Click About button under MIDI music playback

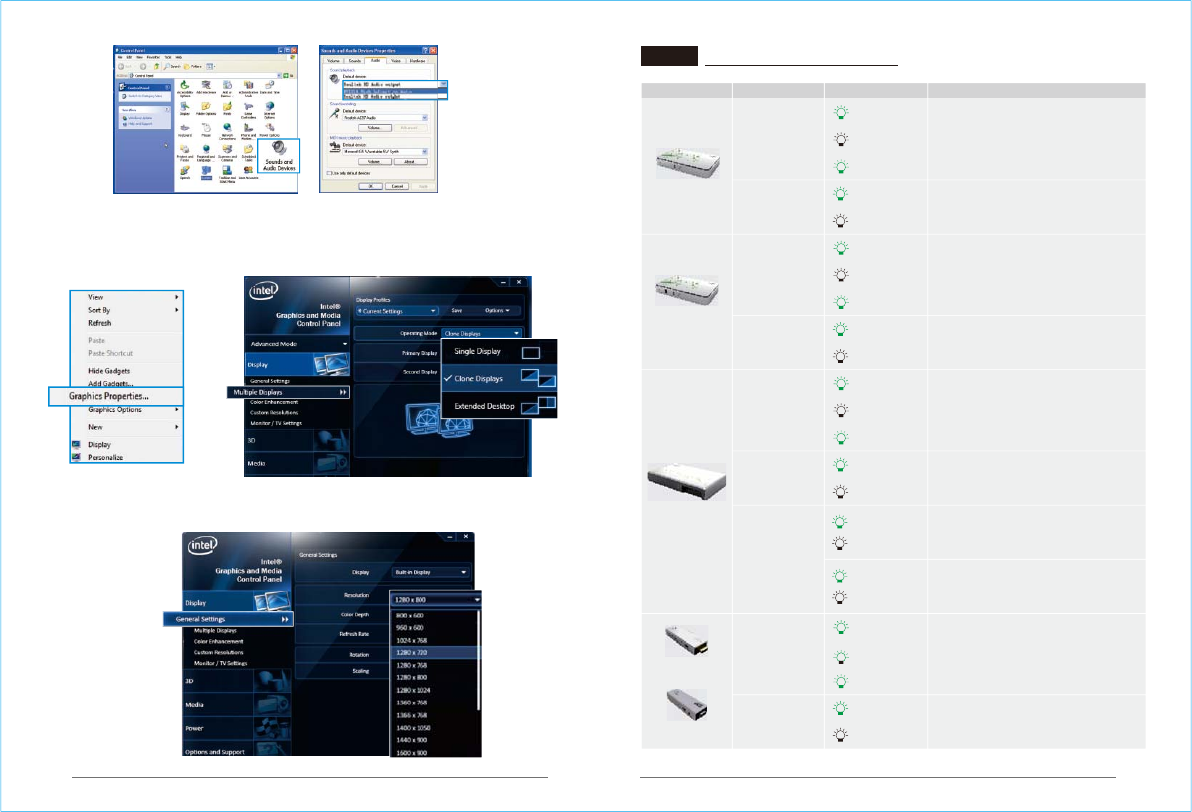411,162
